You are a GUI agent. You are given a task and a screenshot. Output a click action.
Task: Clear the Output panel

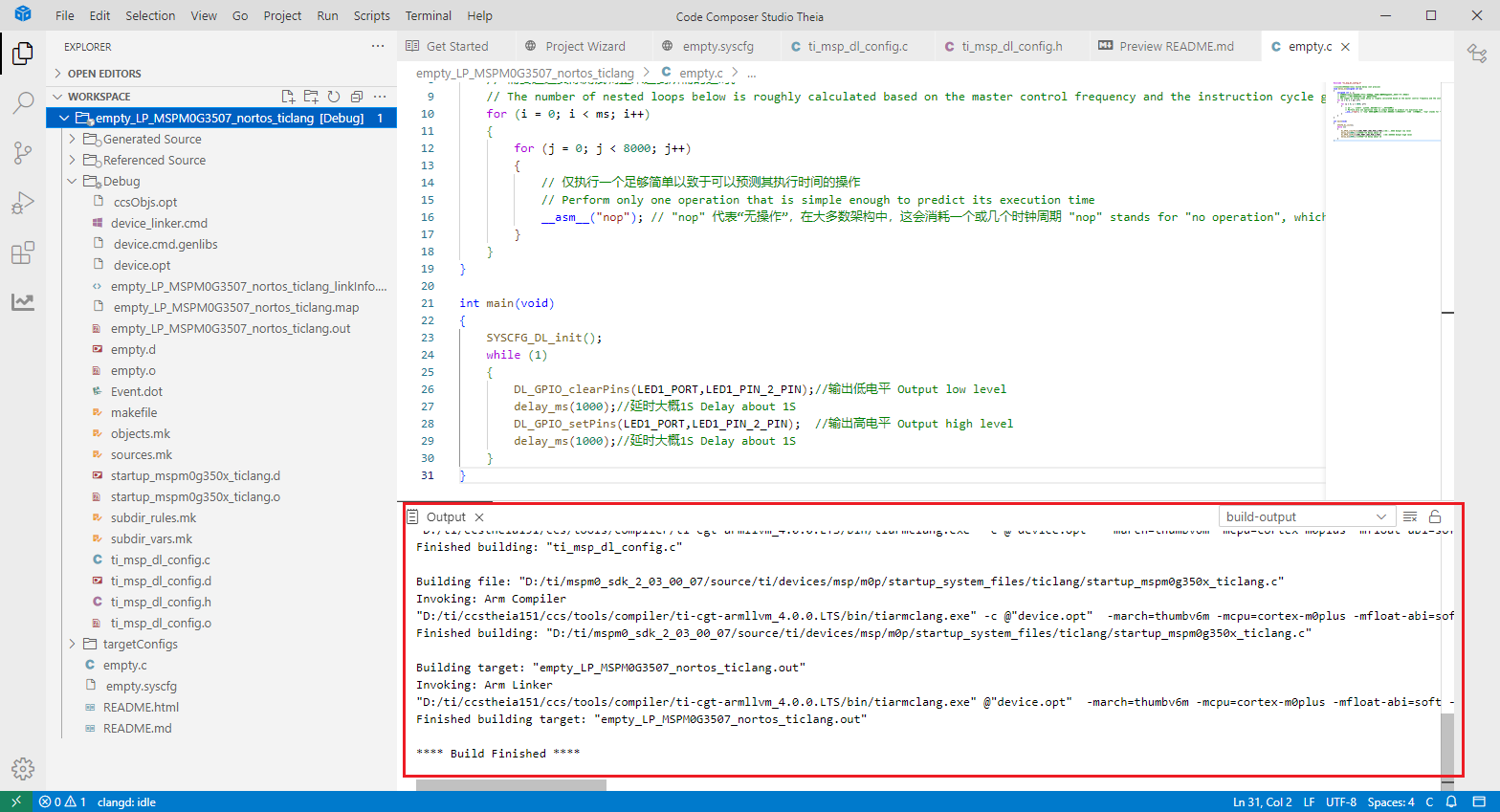[x=1410, y=516]
